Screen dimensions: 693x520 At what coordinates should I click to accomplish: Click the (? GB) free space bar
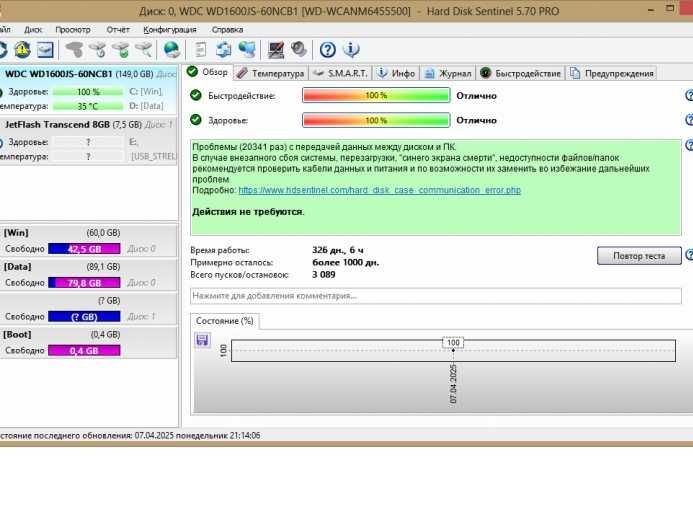[84, 317]
